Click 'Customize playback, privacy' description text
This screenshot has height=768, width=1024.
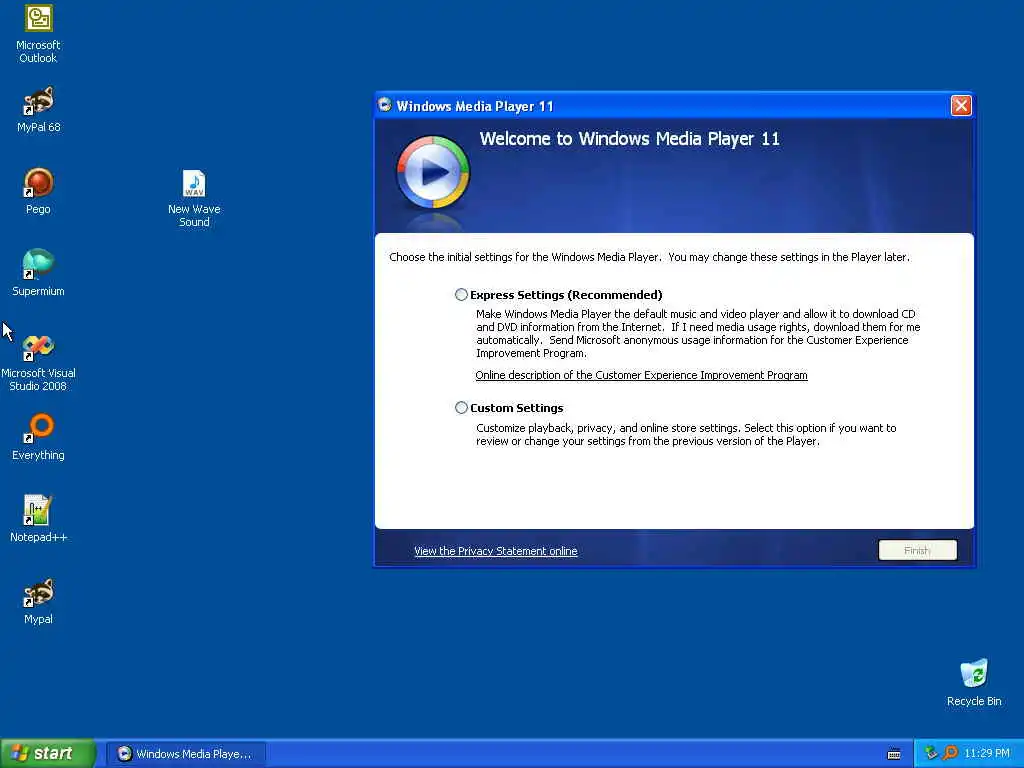pyautogui.click(x=686, y=434)
